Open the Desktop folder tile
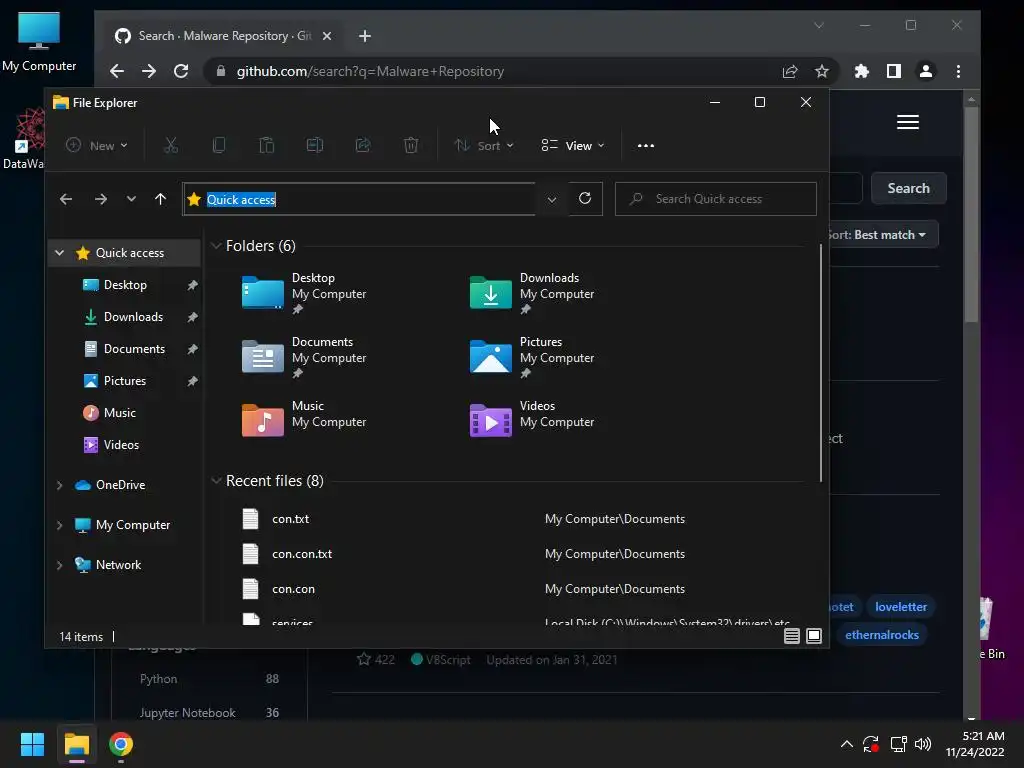 (x=304, y=293)
